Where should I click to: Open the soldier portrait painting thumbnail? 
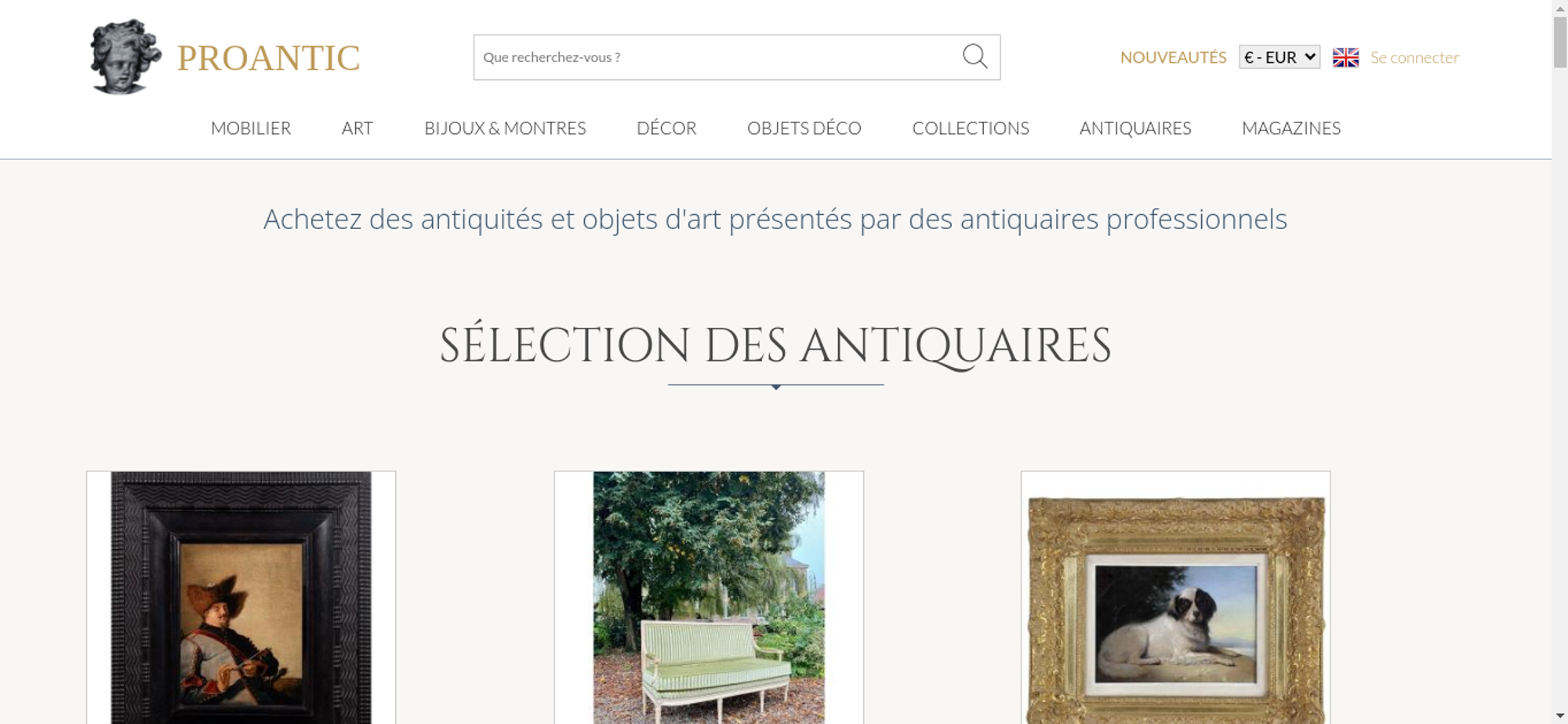241,598
